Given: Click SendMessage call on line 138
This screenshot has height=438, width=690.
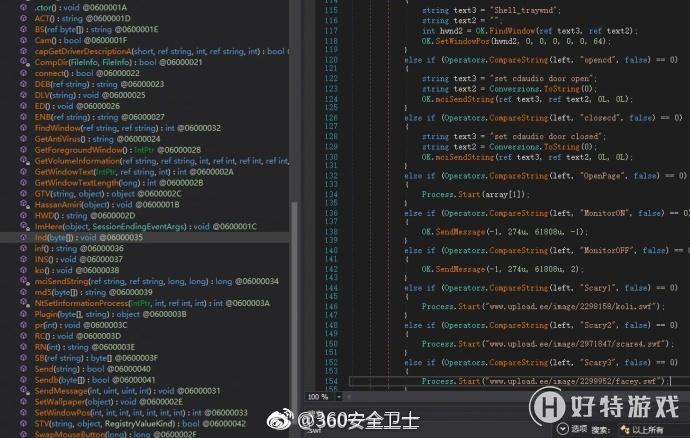Looking at the screenshot, I should [x=460, y=232].
